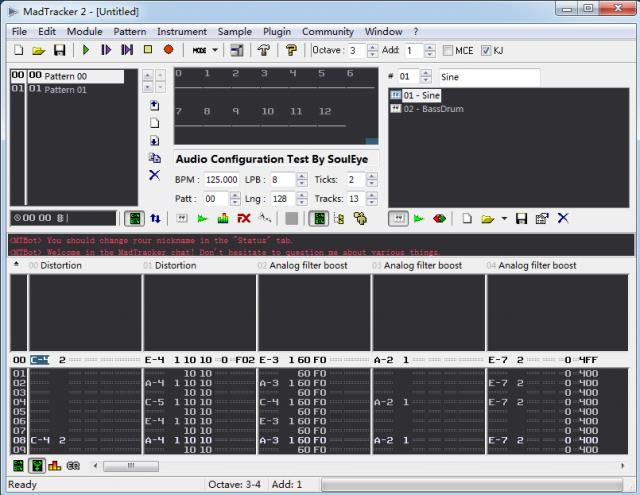Open a module with the folder icon
This screenshot has width=640, height=495.
39,51
